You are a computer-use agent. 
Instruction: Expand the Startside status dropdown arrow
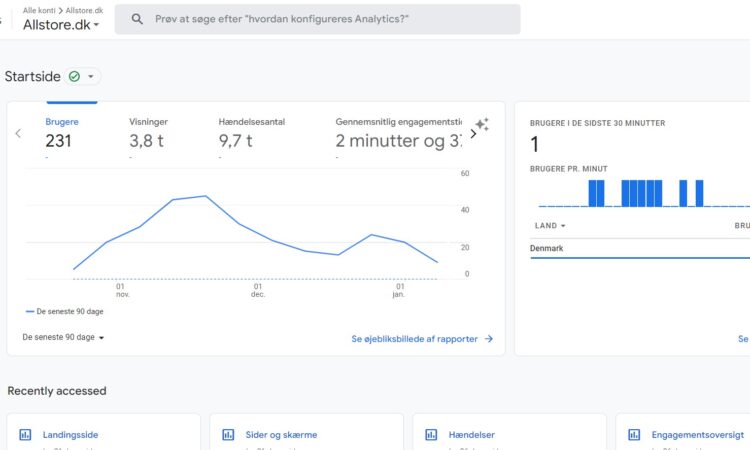[91, 77]
